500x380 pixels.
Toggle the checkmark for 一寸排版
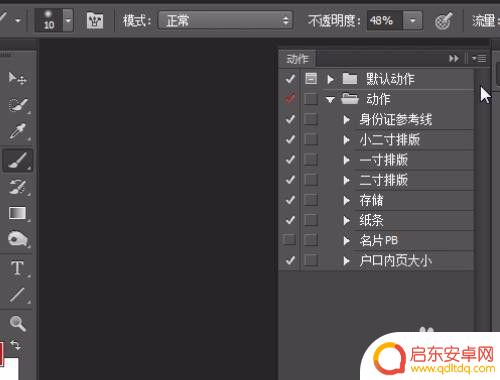[x=290, y=160]
